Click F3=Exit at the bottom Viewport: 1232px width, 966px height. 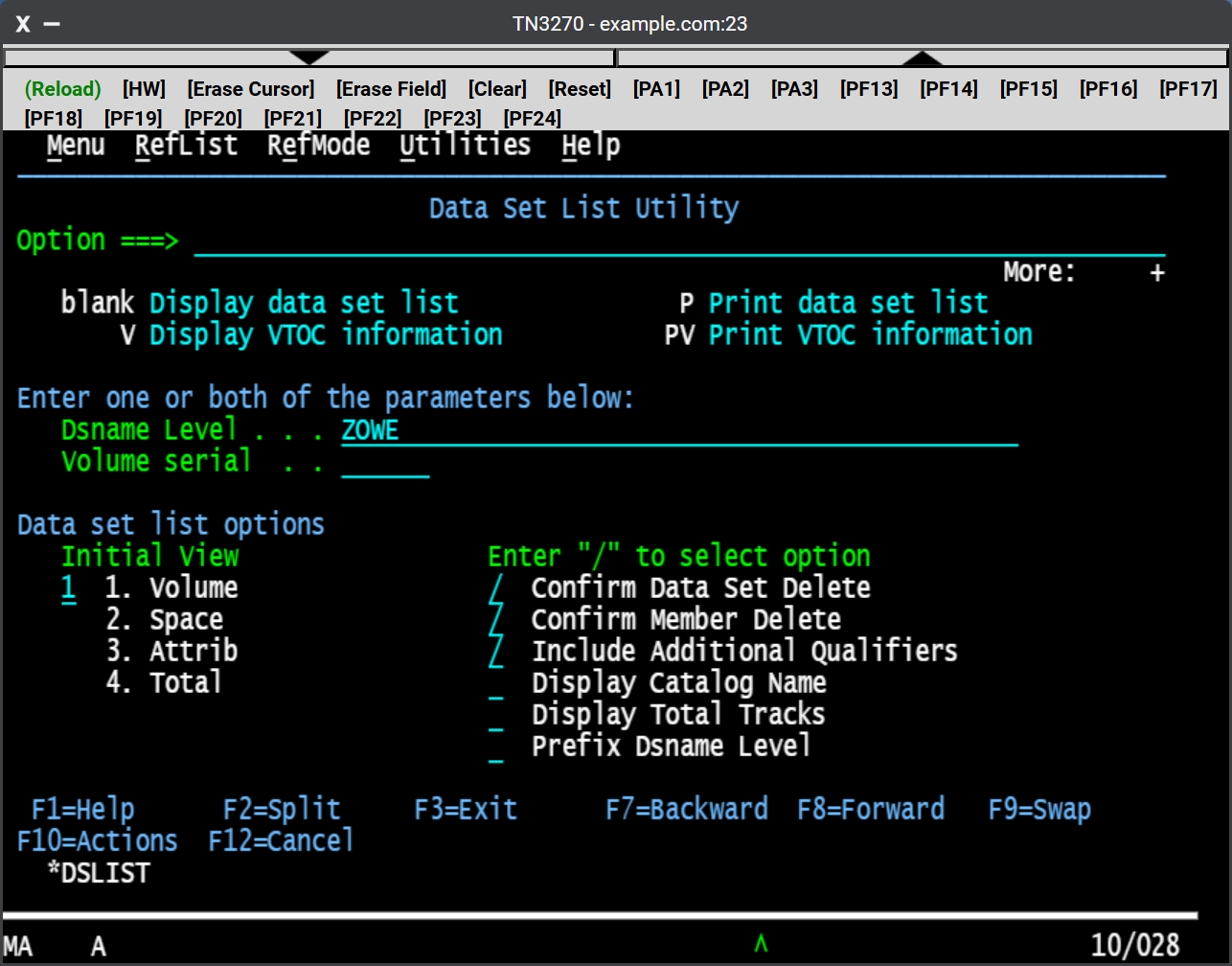(466, 809)
